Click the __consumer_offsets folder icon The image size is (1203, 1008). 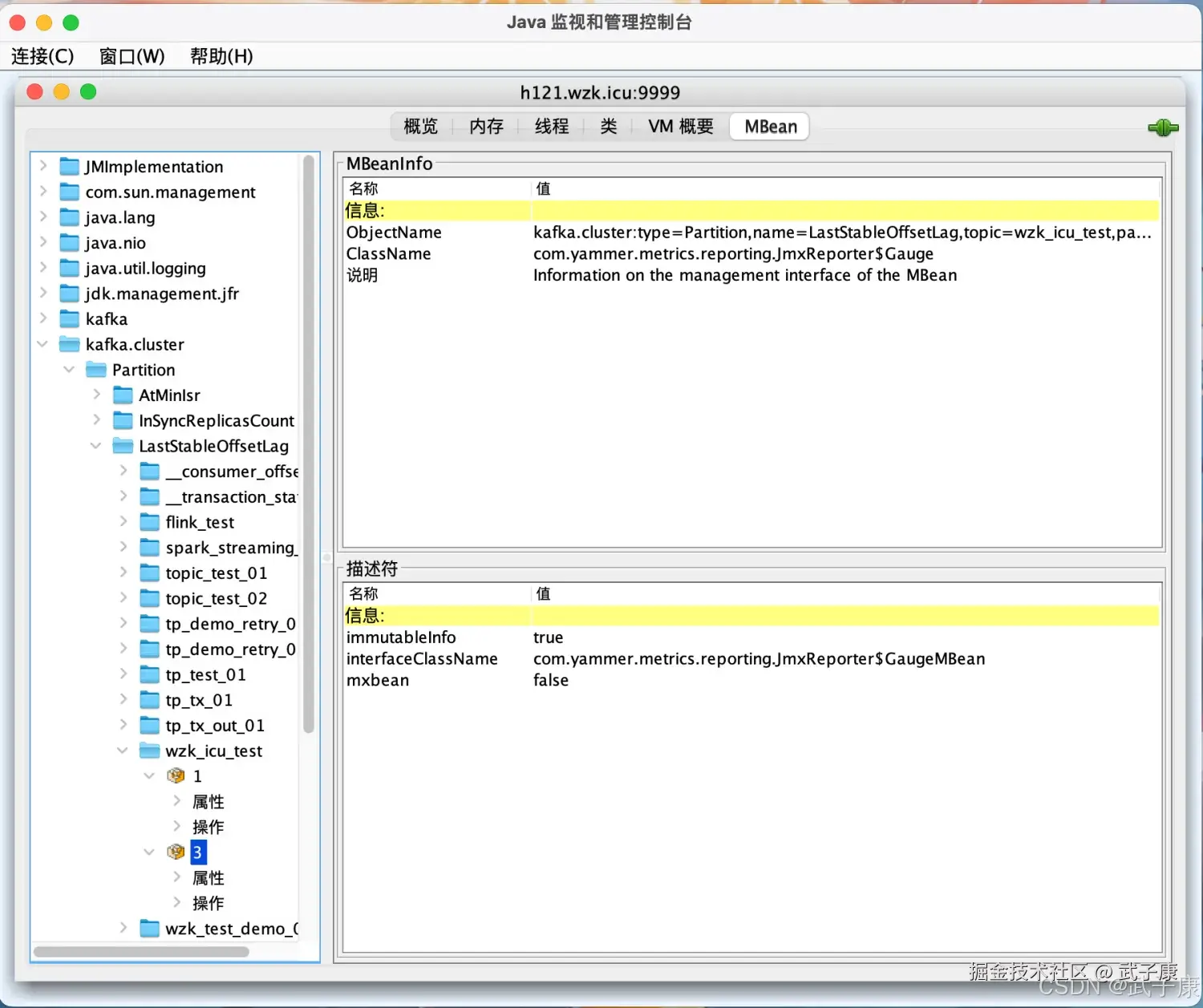tap(150, 472)
